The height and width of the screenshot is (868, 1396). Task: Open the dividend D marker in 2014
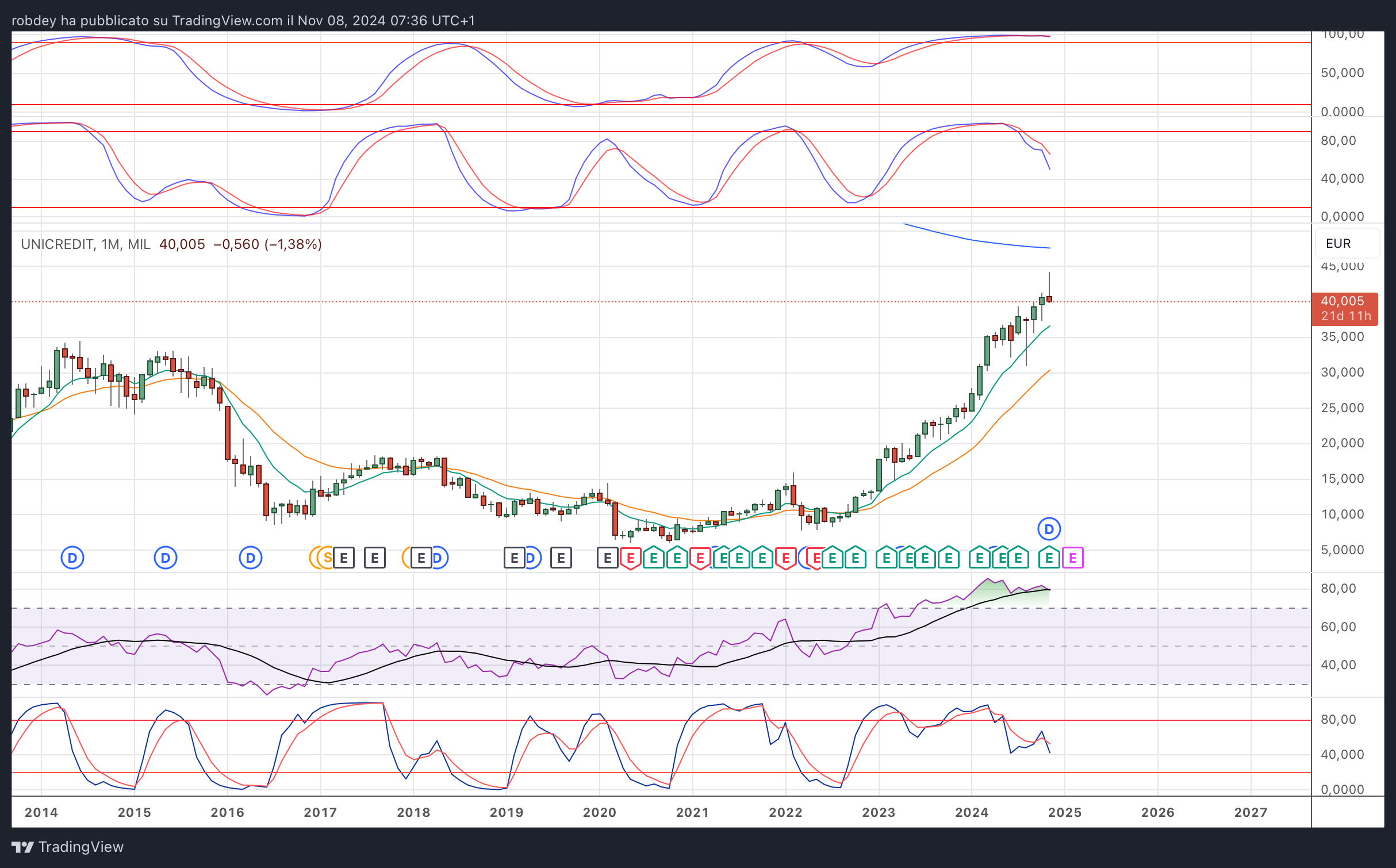72,558
